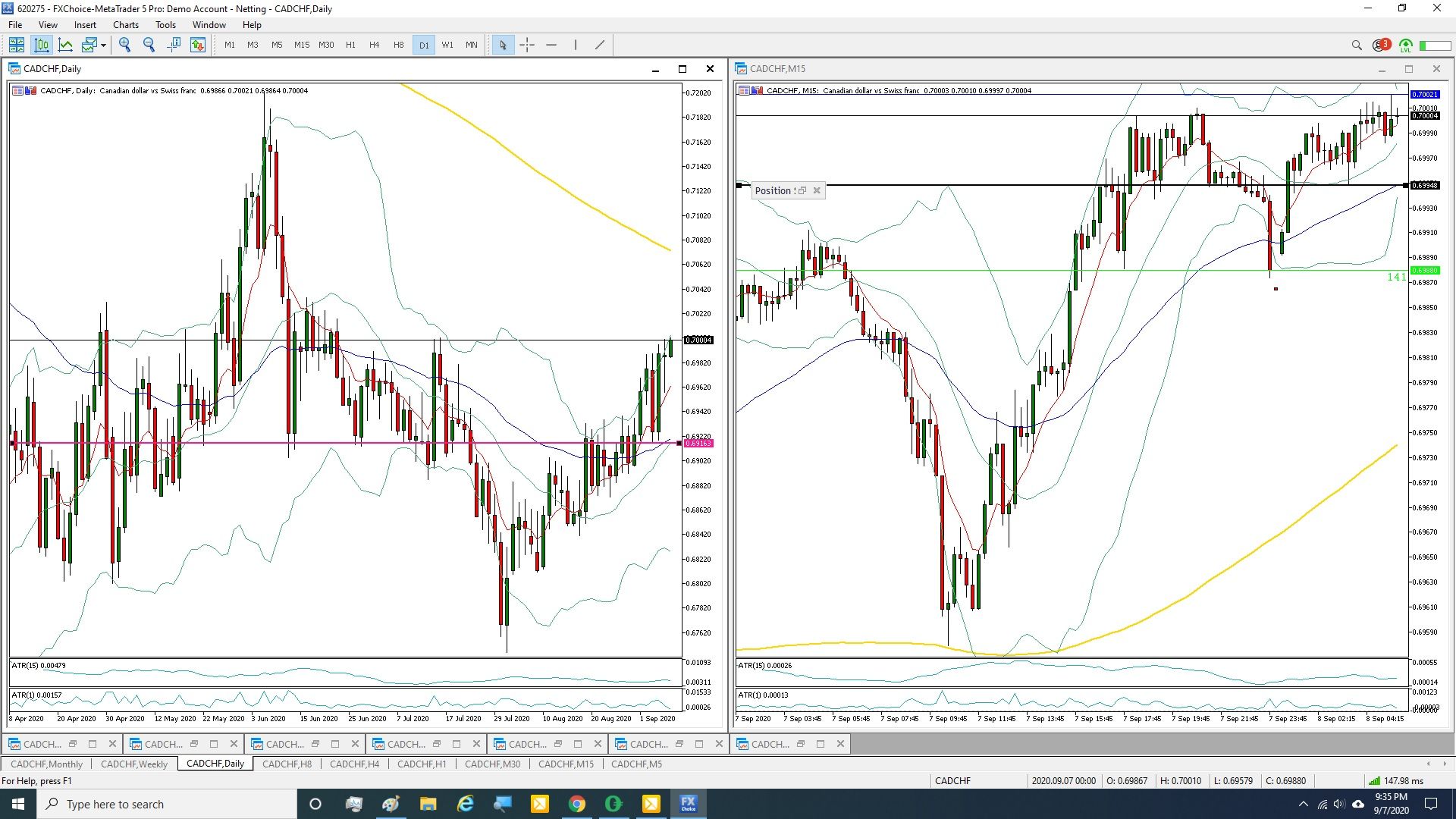Click the H: 0.70010 status bar value
This screenshot has width=1456, height=819.
click(x=1181, y=780)
